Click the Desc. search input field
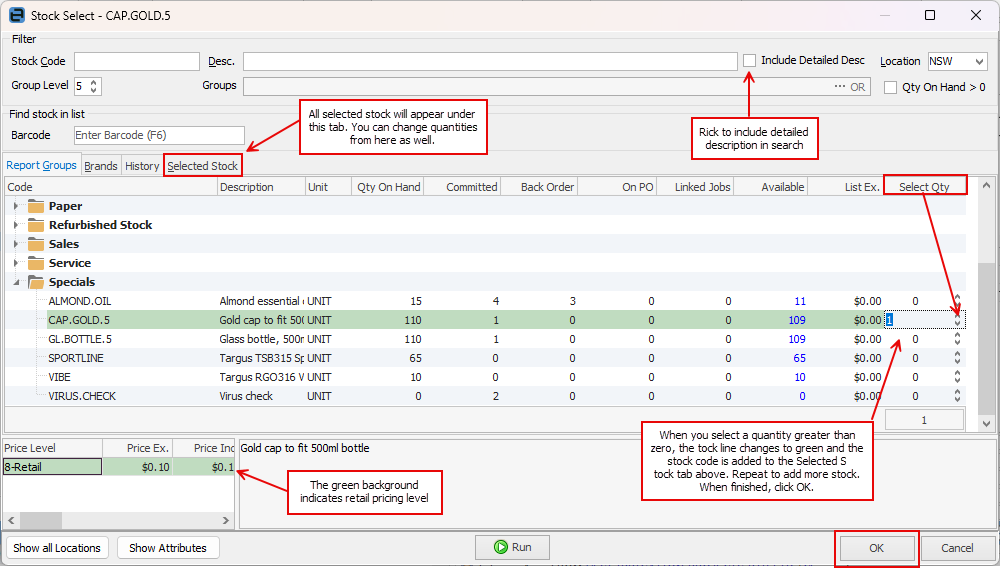The width and height of the screenshot is (1000, 568). (x=490, y=62)
